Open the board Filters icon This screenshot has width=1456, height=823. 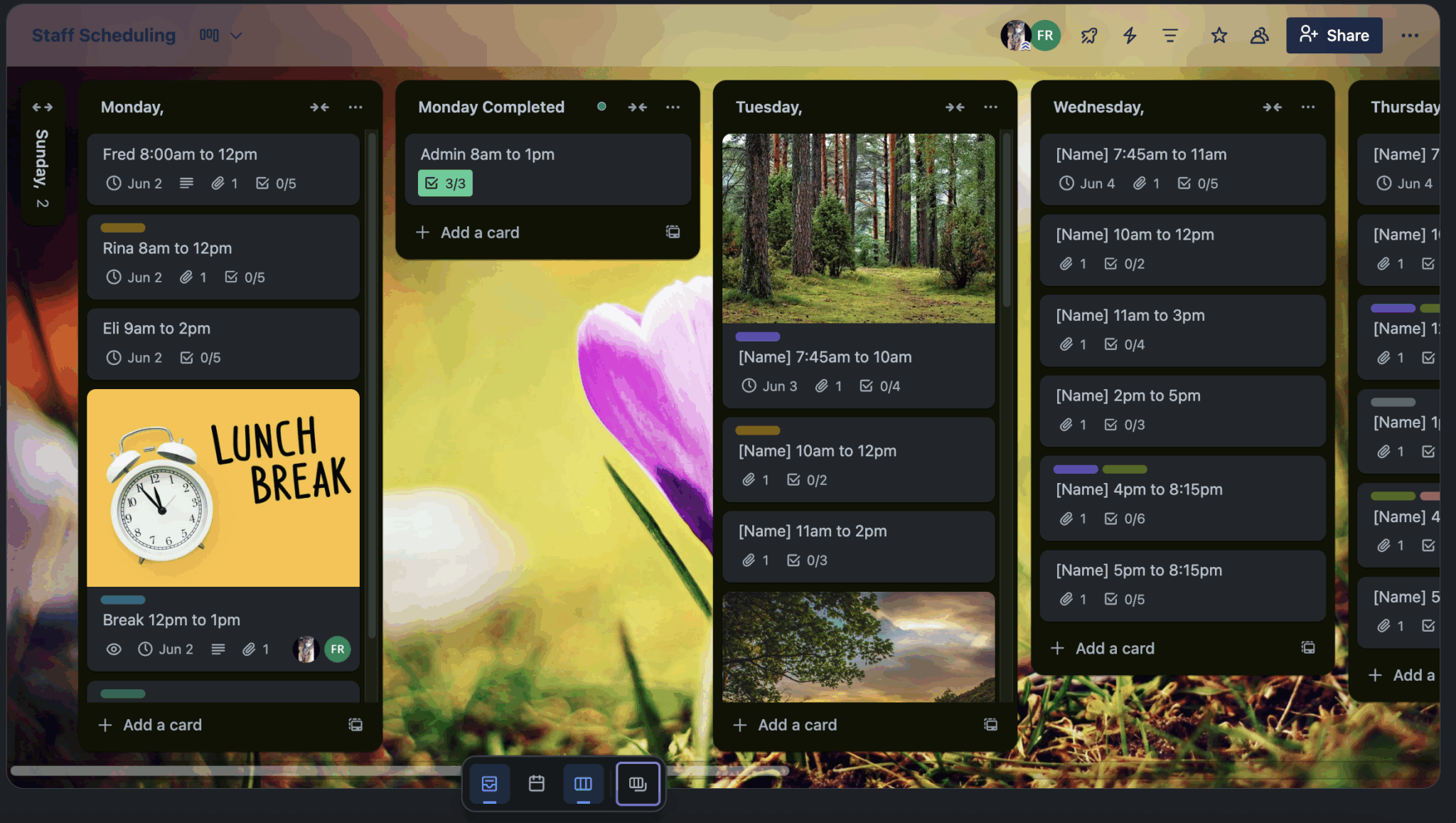tap(1169, 35)
